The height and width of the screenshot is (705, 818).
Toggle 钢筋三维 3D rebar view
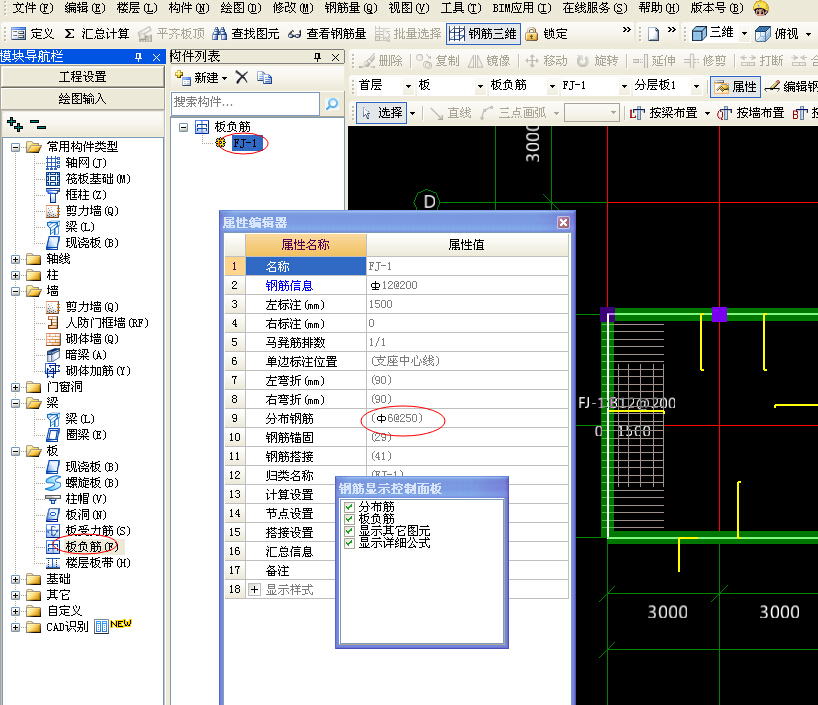483,34
